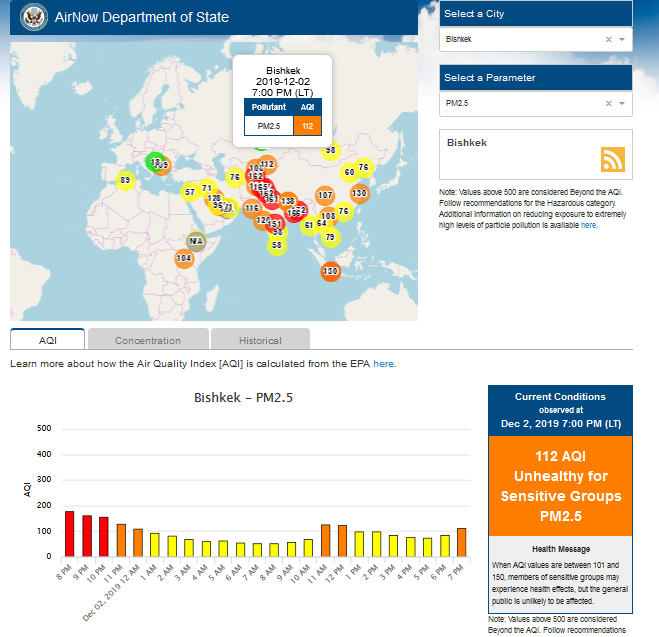The height and width of the screenshot is (637, 659).
Task: Open the EPA 'here' link about AQI
Action: (x=384, y=364)
